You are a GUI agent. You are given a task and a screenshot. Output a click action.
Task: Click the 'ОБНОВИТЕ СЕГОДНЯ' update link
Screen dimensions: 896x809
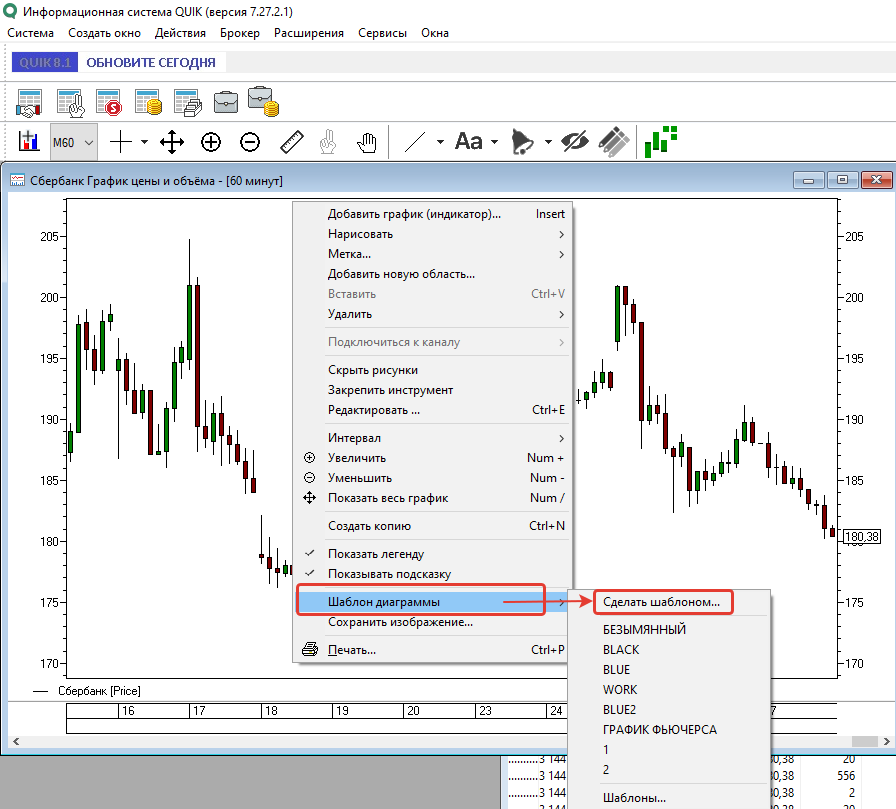[151, 62]
